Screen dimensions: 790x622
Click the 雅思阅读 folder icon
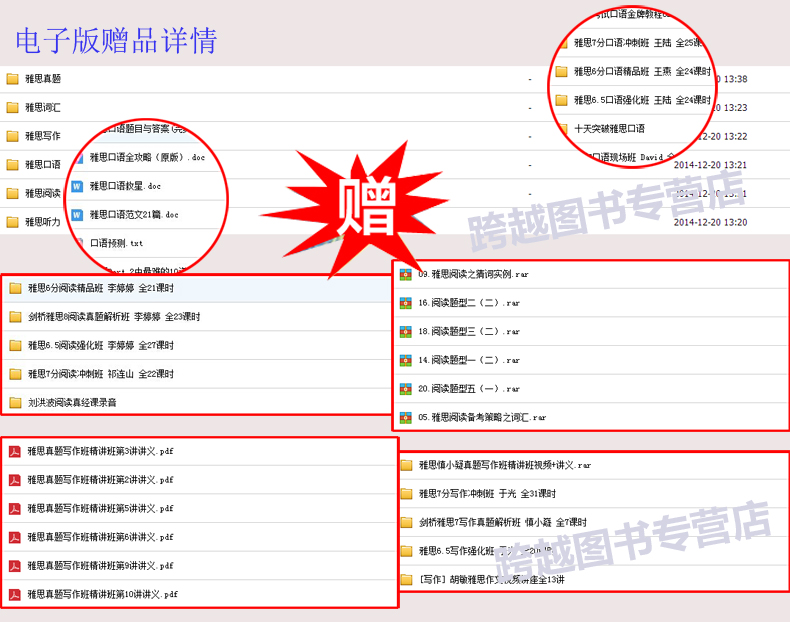pos(13,193)
